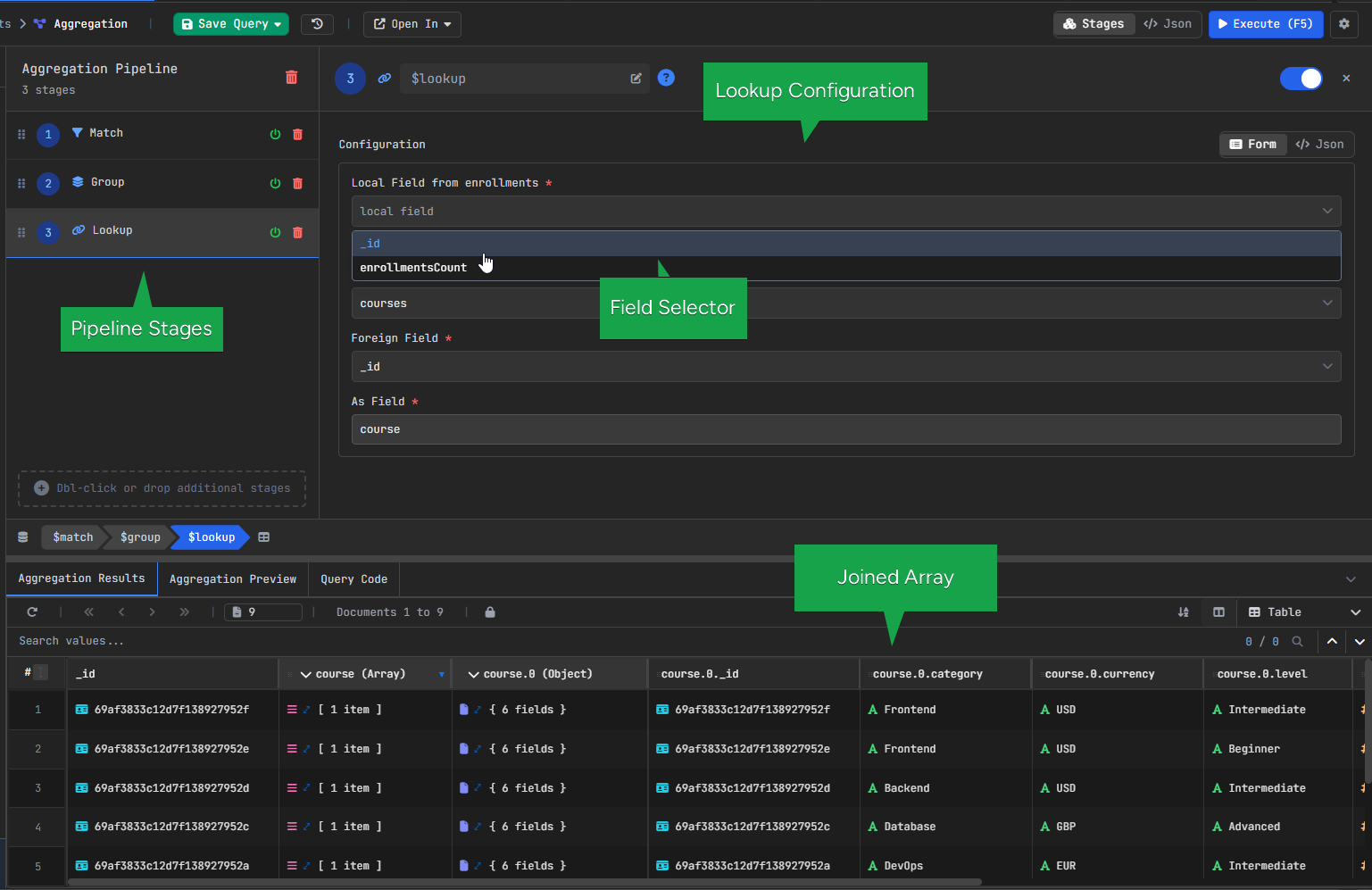1372x890 pixels.
Task: Collapse the results panel chevron
Action: [1351, 579]
